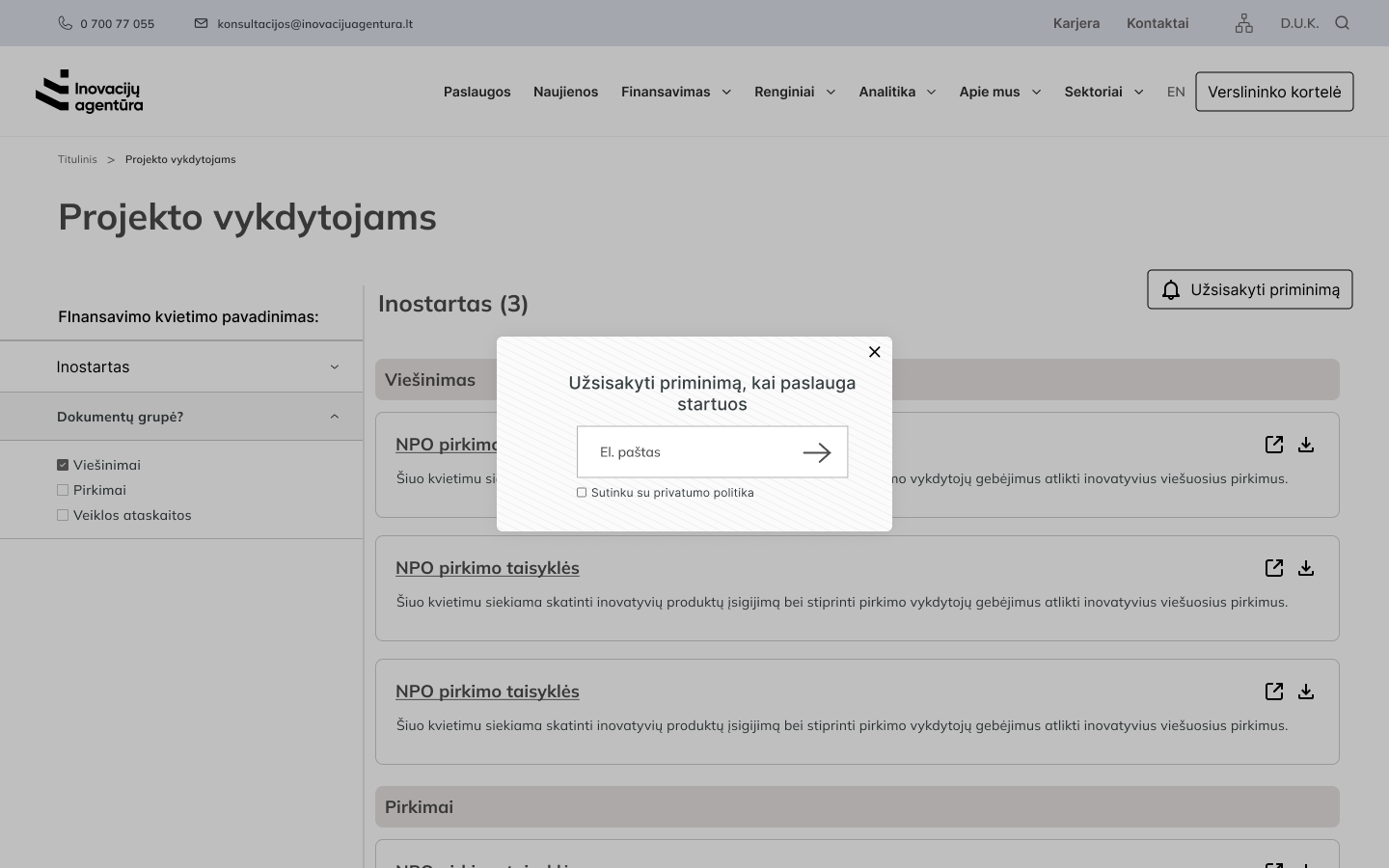
Task: Open the Paslaugos menu item
Action: tap(477, 92)
